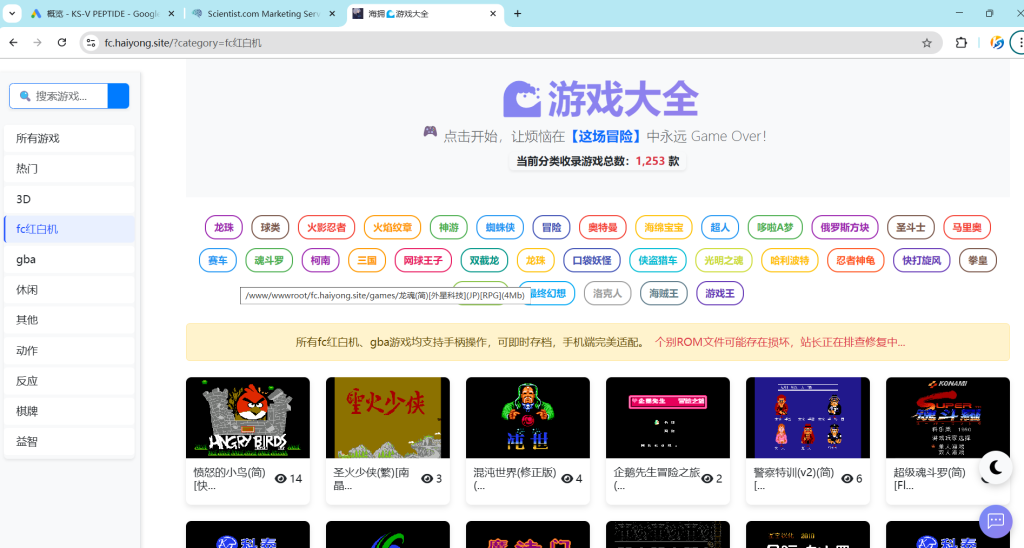Click the browser back arrow
The height and width of the screenshot is (548, 1024).
pos(13,42)
